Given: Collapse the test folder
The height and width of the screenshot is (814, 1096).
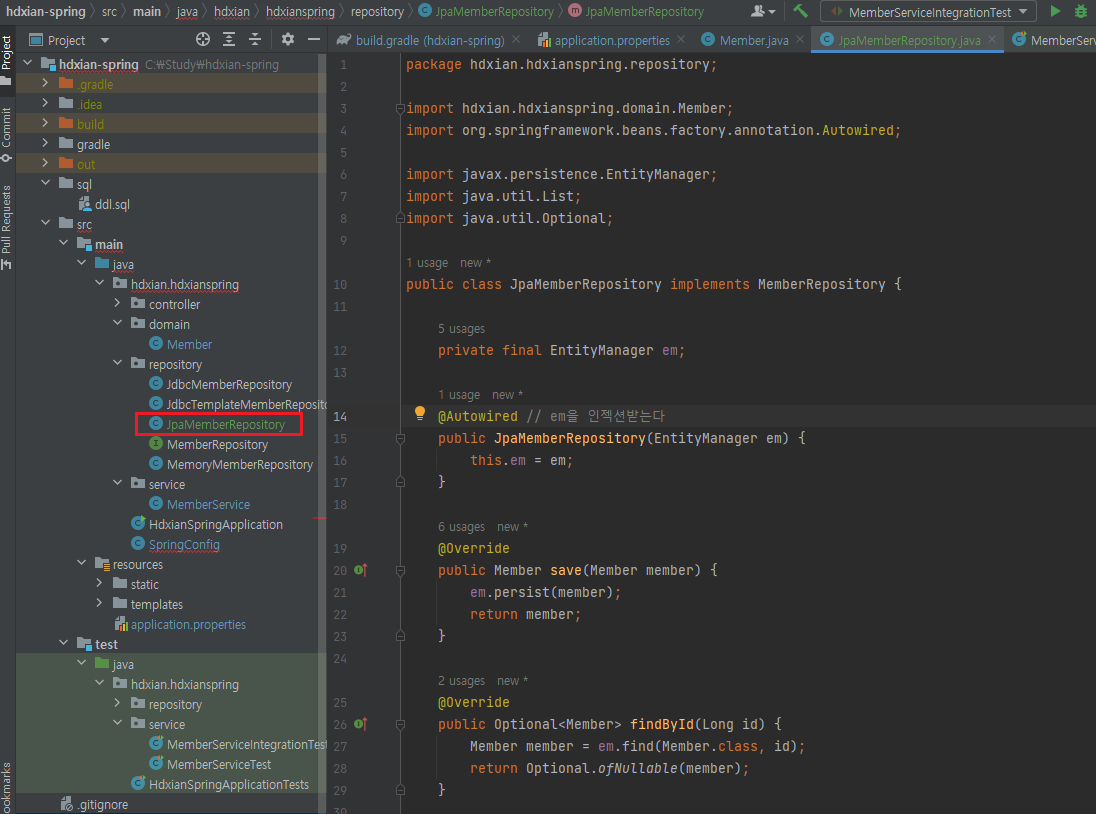Looking at the screenshot, I should click(64, 643).
